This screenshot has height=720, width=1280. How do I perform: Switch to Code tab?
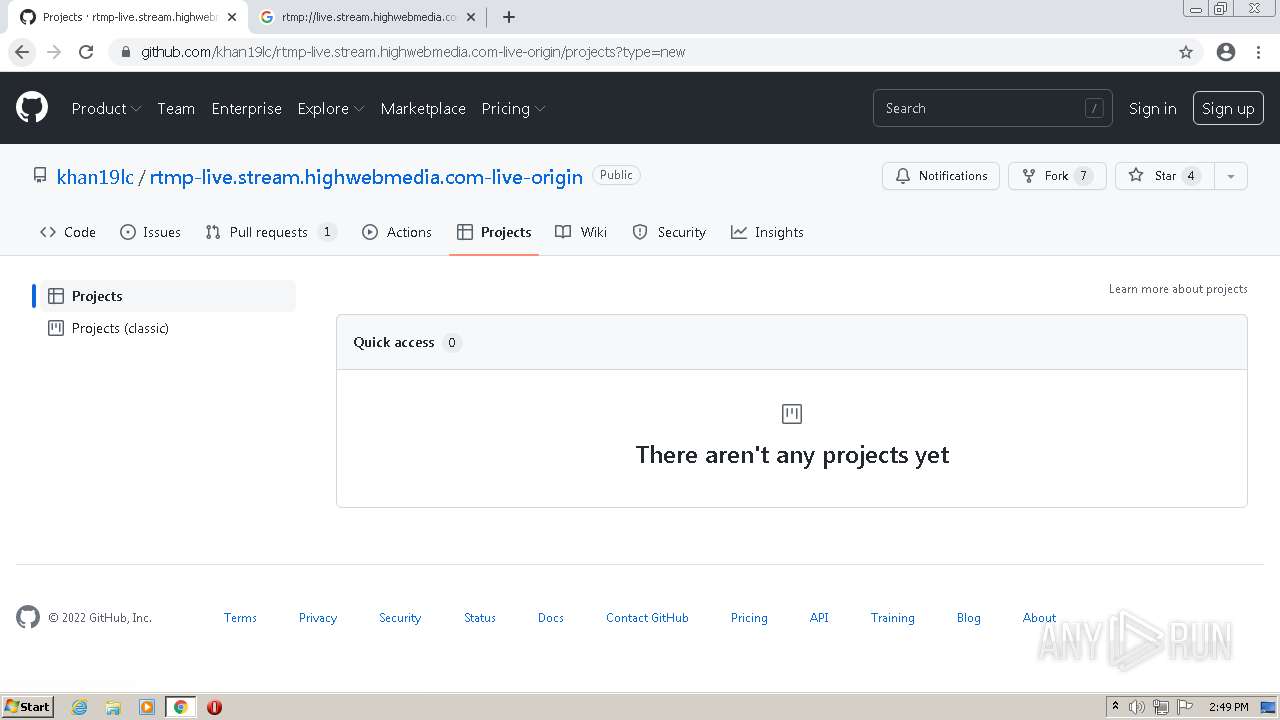click(68, 232)
